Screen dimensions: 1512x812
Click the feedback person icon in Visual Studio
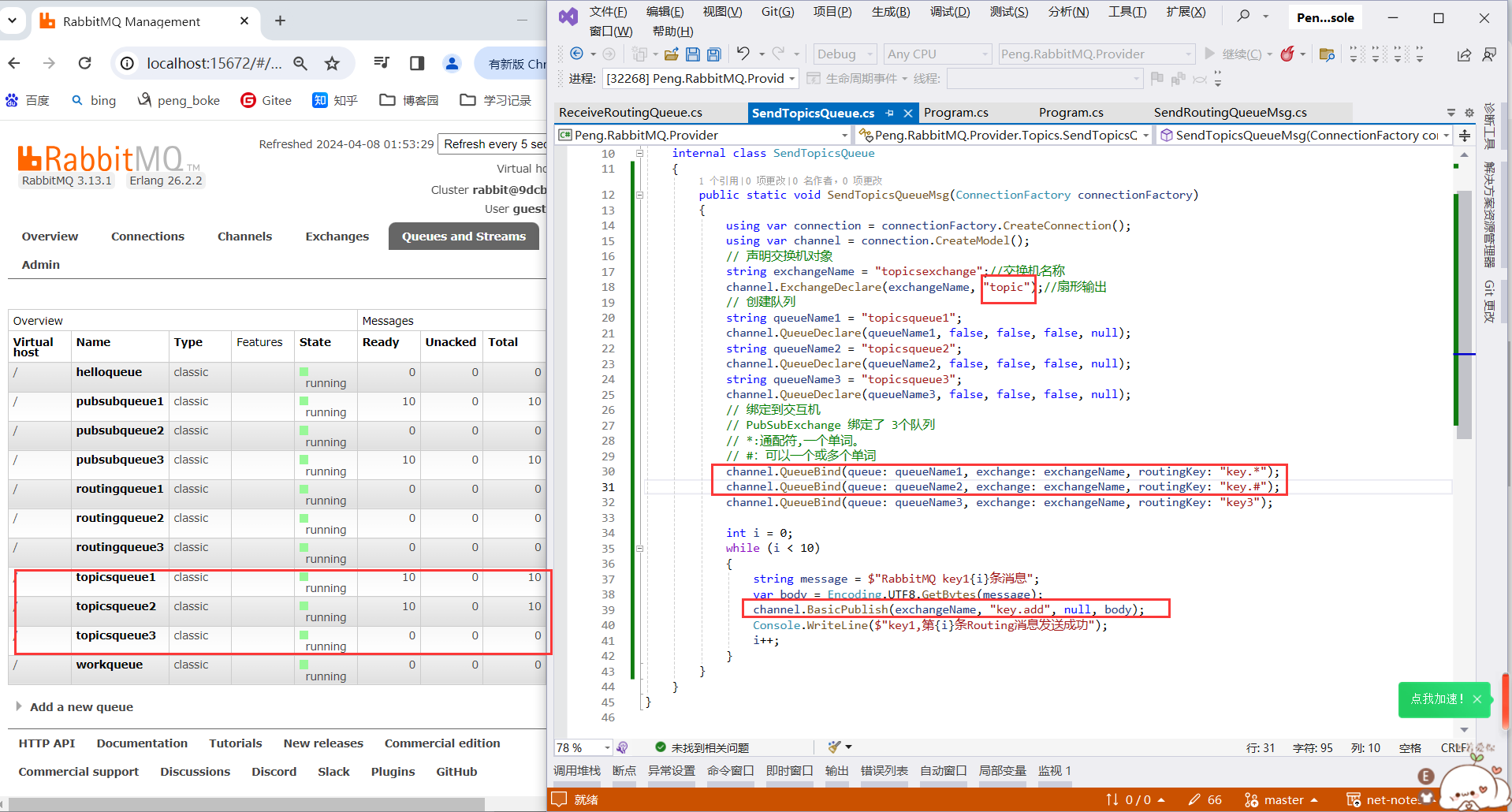(x=1489, y=54)
